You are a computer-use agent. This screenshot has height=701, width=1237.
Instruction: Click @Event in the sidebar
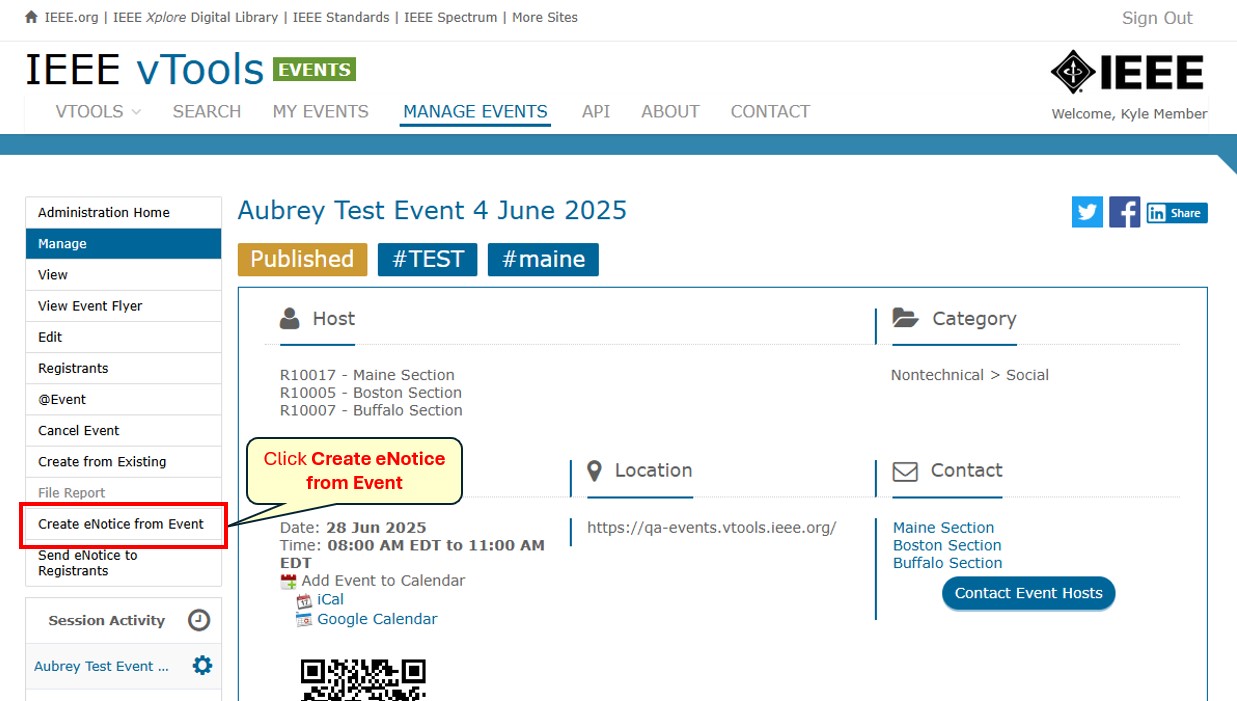click(x=123, y=399)
